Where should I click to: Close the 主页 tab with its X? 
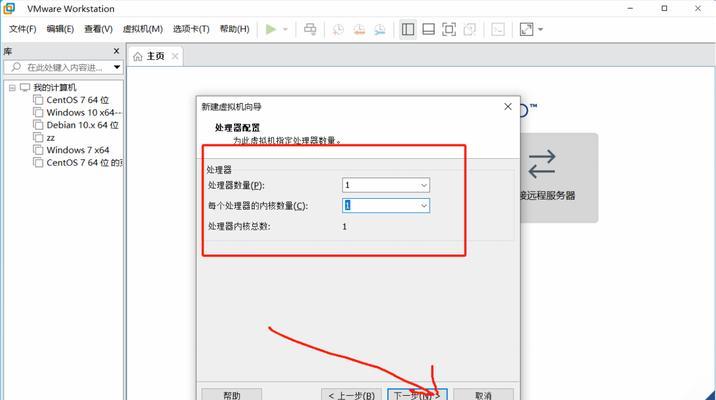pyautogui.click(x=175, y=56)
